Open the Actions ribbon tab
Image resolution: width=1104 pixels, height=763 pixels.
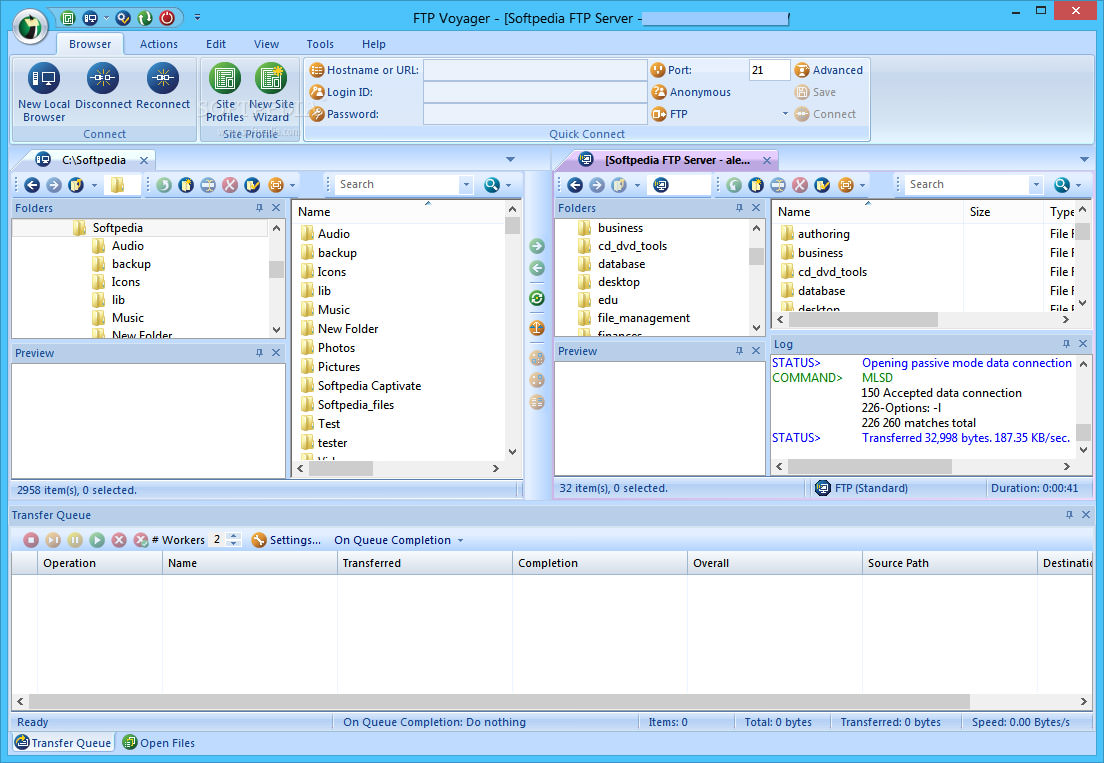coord(158,44)
